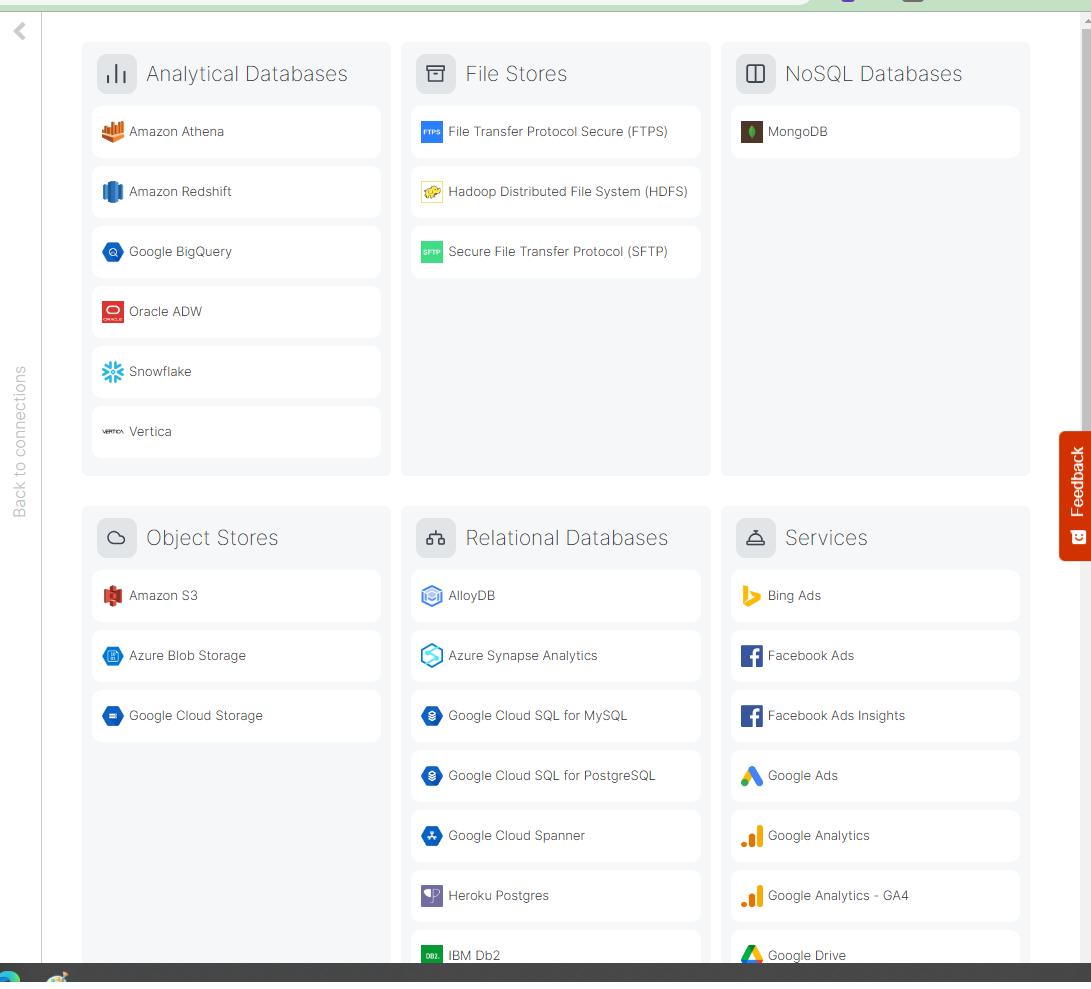Select Google Cloud SQL for MySQL

tap(556, 715)
